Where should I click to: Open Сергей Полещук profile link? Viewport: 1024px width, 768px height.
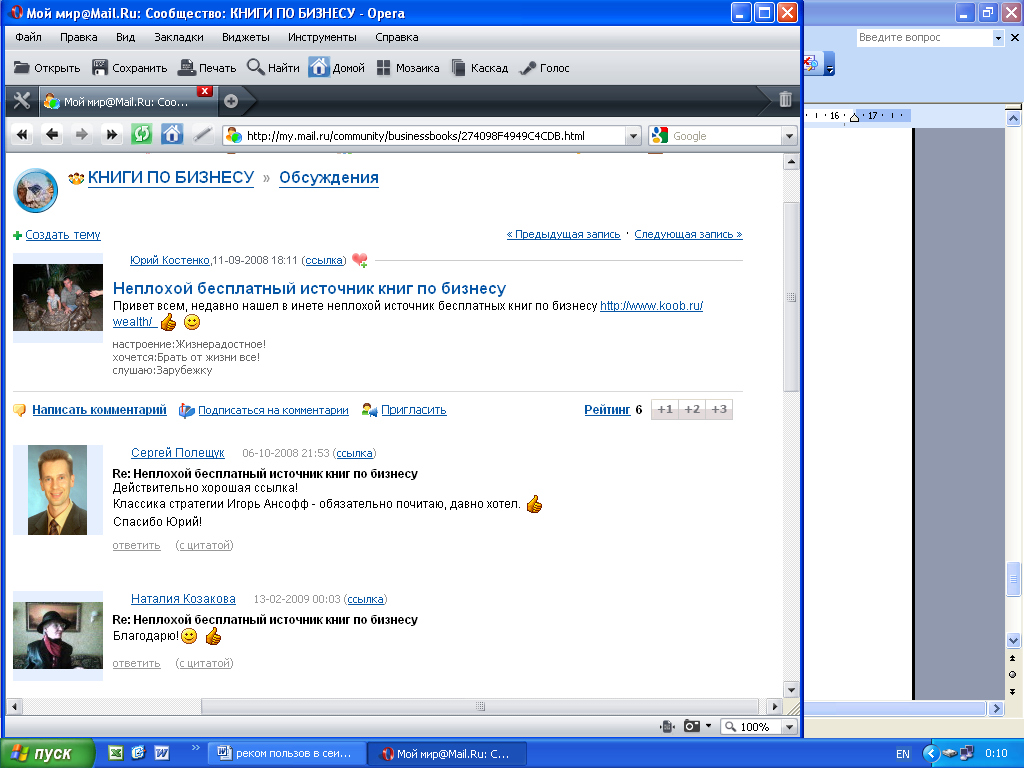(x=178, y=453)
